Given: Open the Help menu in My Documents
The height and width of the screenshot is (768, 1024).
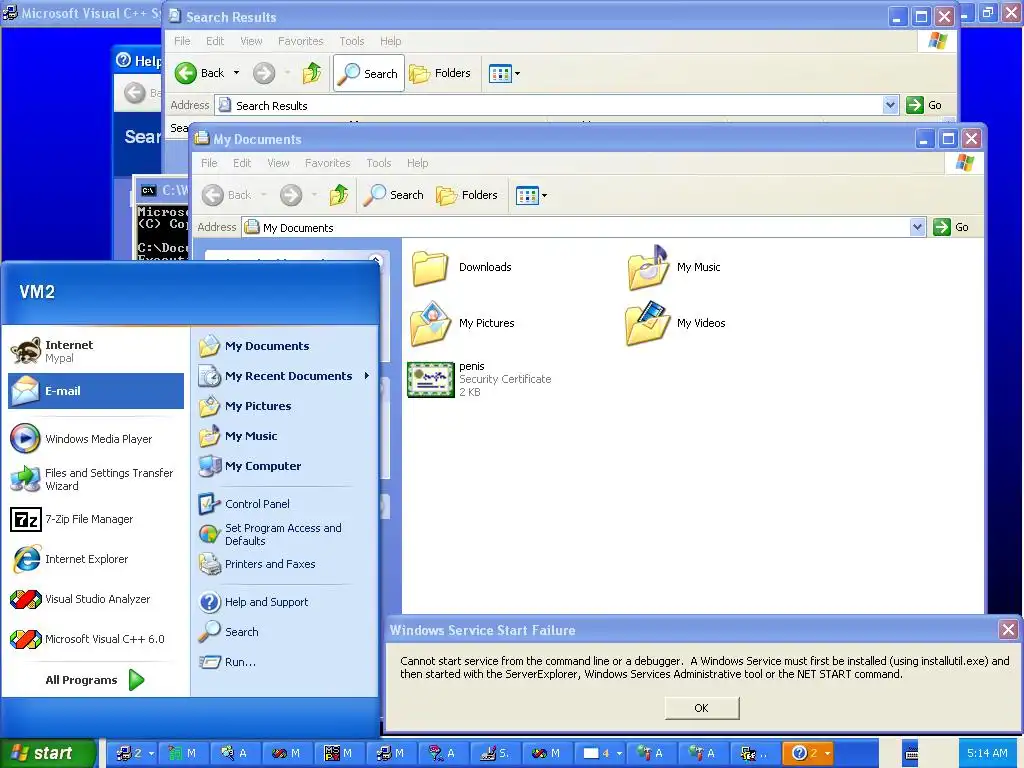Looking at the screenshot, I should [x=417, y=163].
